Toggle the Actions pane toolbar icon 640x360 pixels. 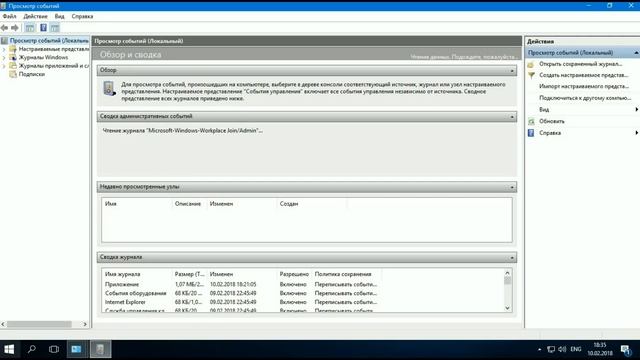pyautogui.click(x=55, y=28)
